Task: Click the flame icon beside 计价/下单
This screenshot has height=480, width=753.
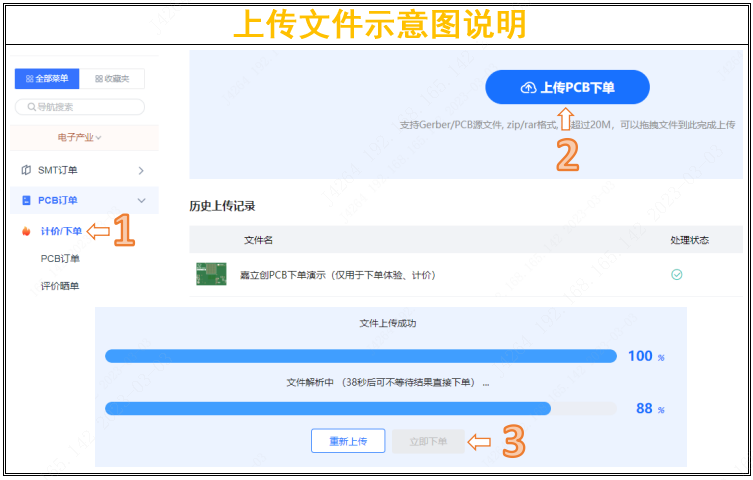Action: click(26, 232)
